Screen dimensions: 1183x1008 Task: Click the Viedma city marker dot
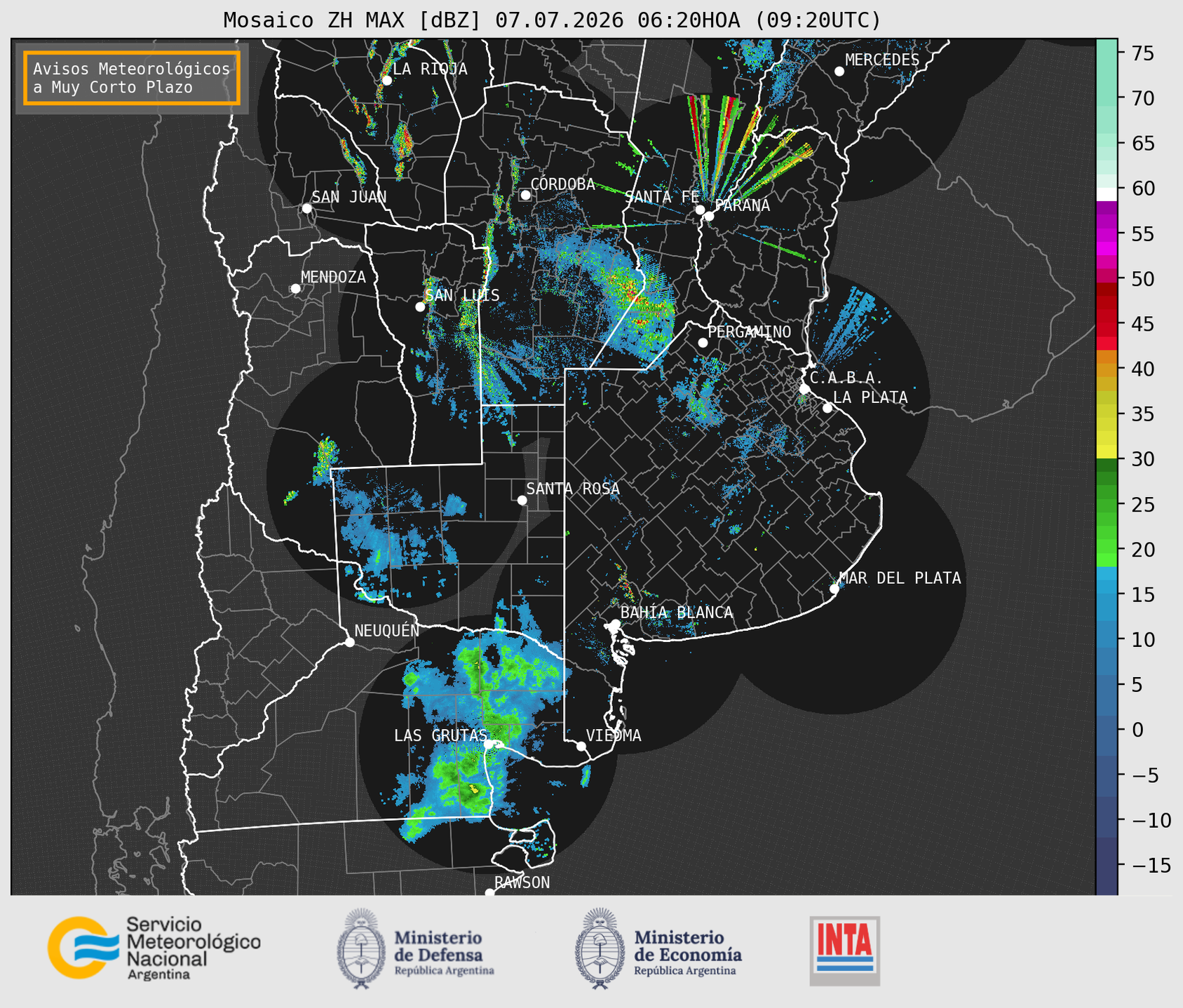point(581,746)
